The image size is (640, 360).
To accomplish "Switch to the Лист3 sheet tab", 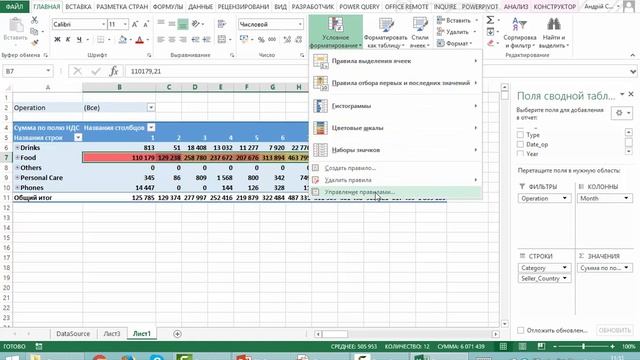I will point(111,333).
